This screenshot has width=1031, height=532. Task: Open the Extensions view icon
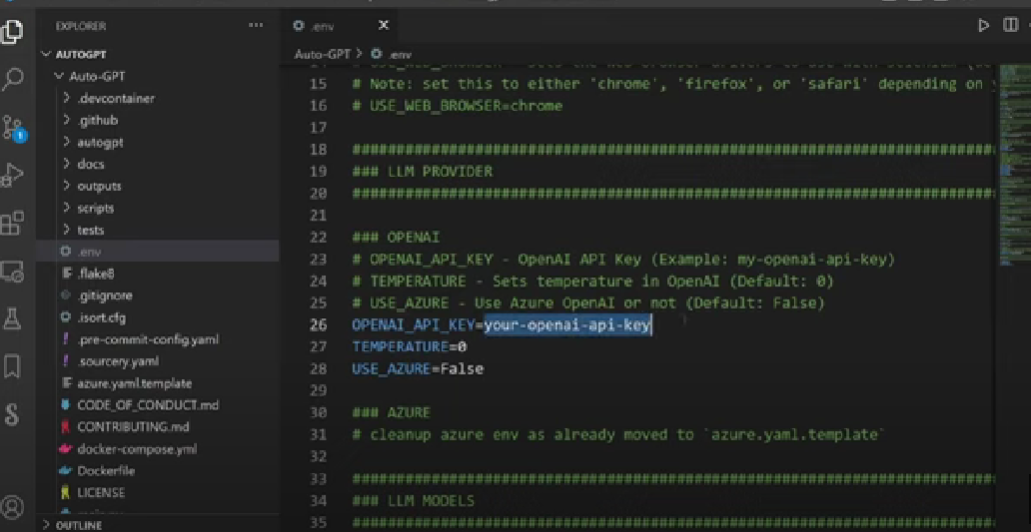click(12, 223)
